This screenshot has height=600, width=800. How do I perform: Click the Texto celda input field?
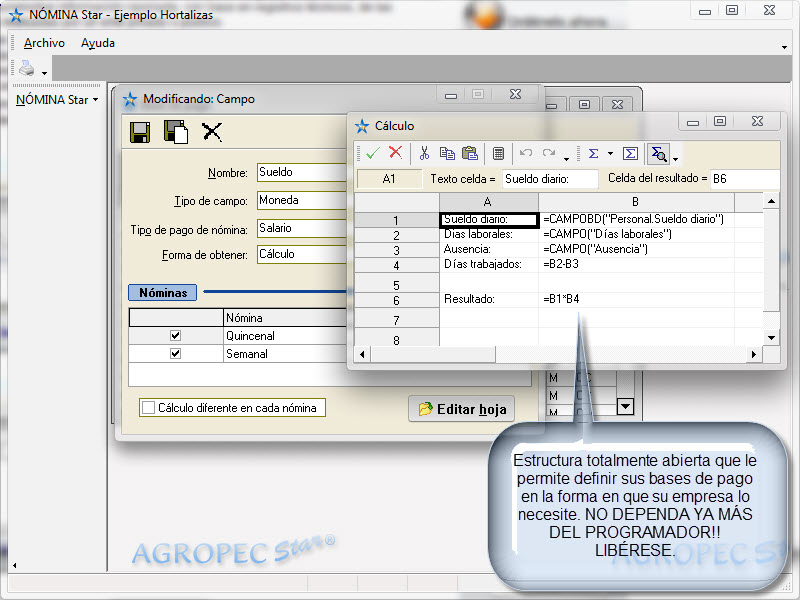coord(550,179)
